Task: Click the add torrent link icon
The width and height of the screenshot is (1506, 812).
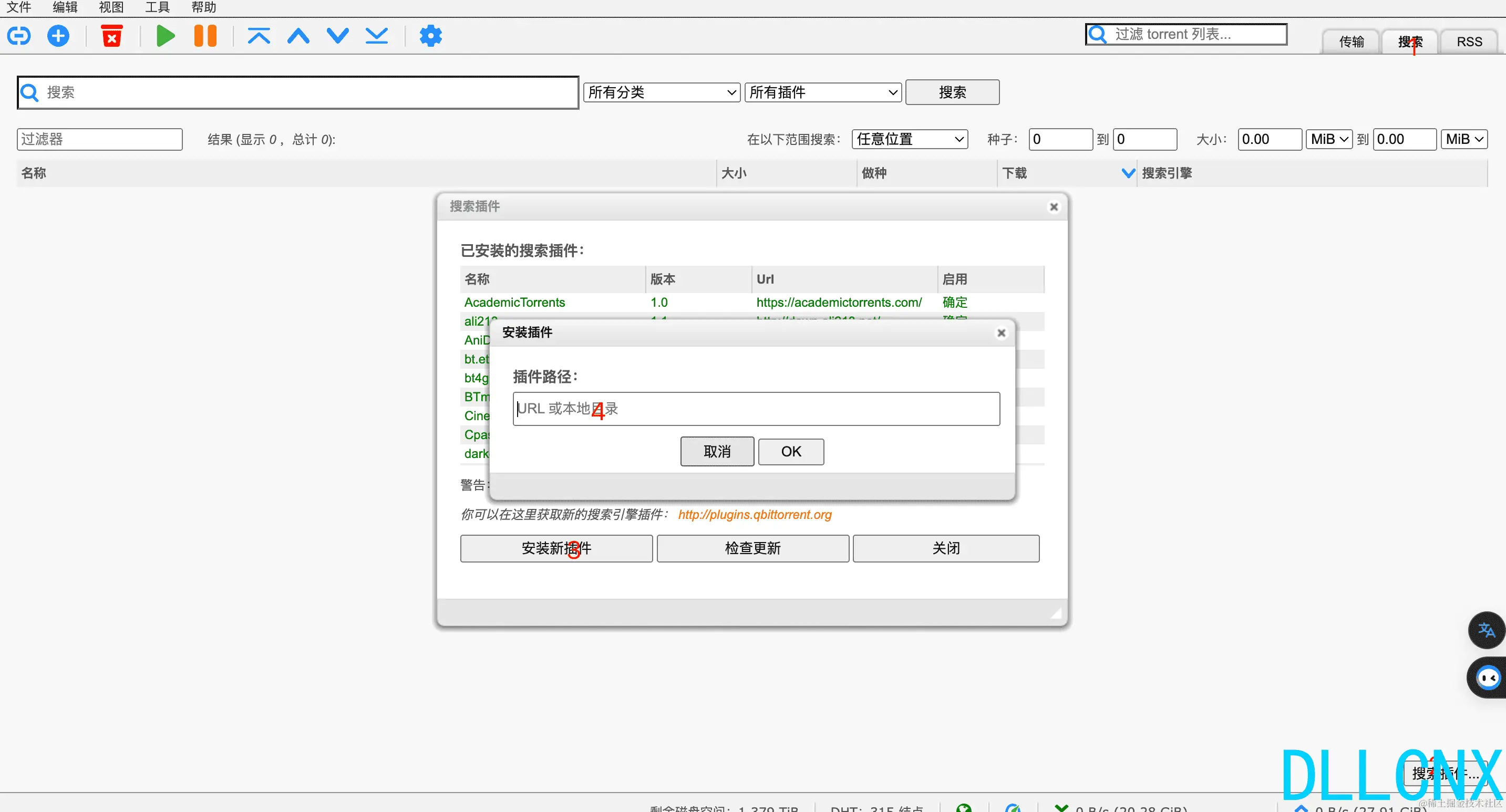Action: coord(19,36)
